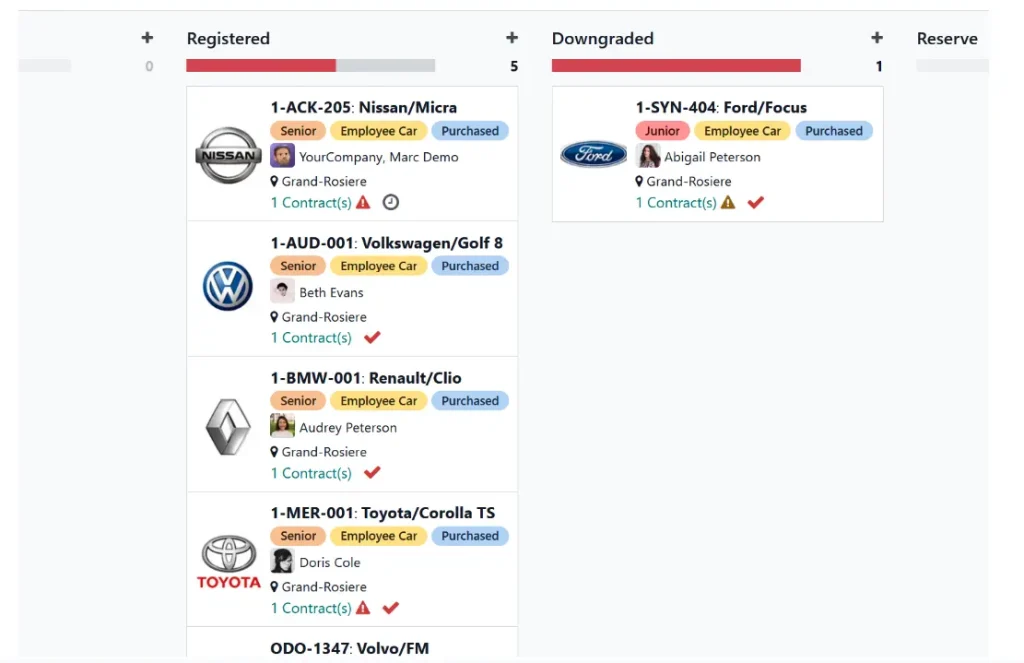This screenshot has width=1024, height=663.
Task: Click the red checkmark on Volkswagen/Golf 8
Action: click(372, 338)
